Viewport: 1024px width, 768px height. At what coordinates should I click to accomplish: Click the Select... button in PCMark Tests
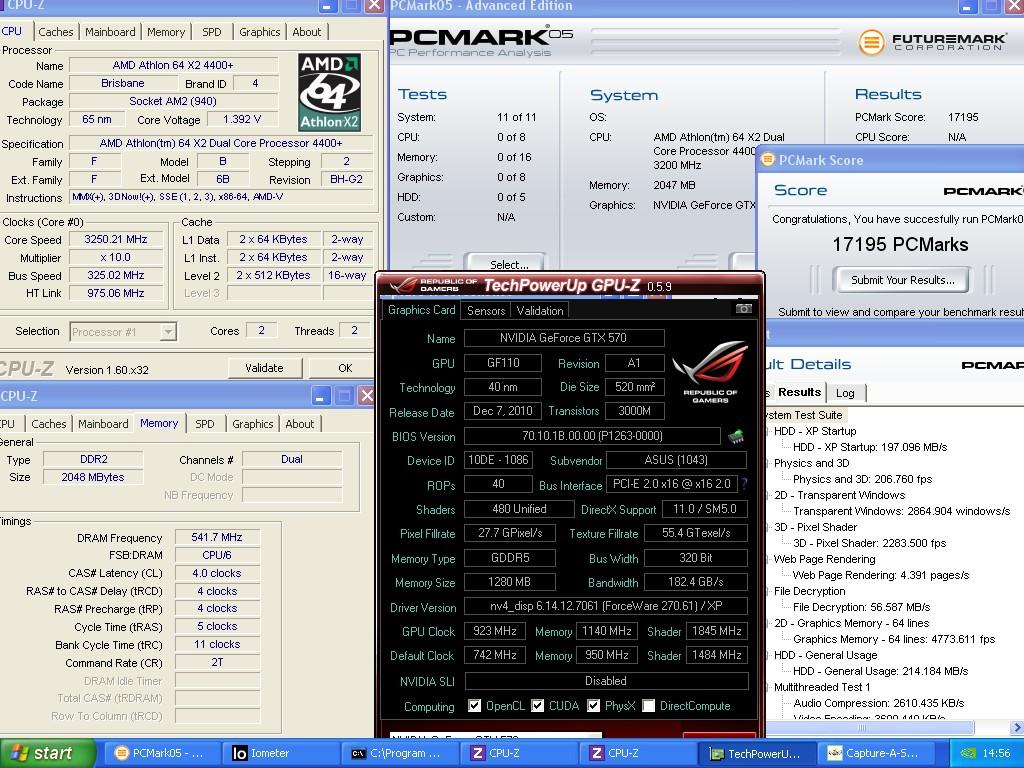505,262
